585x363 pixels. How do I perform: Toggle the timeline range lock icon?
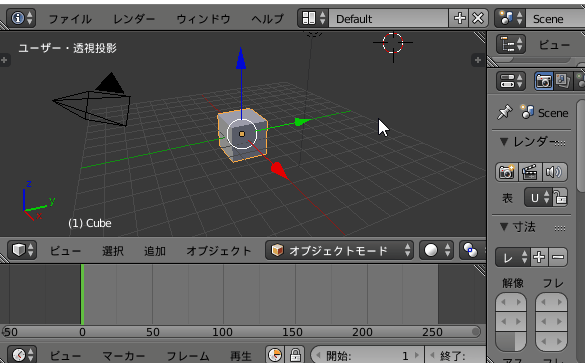(x=295, y=355)
